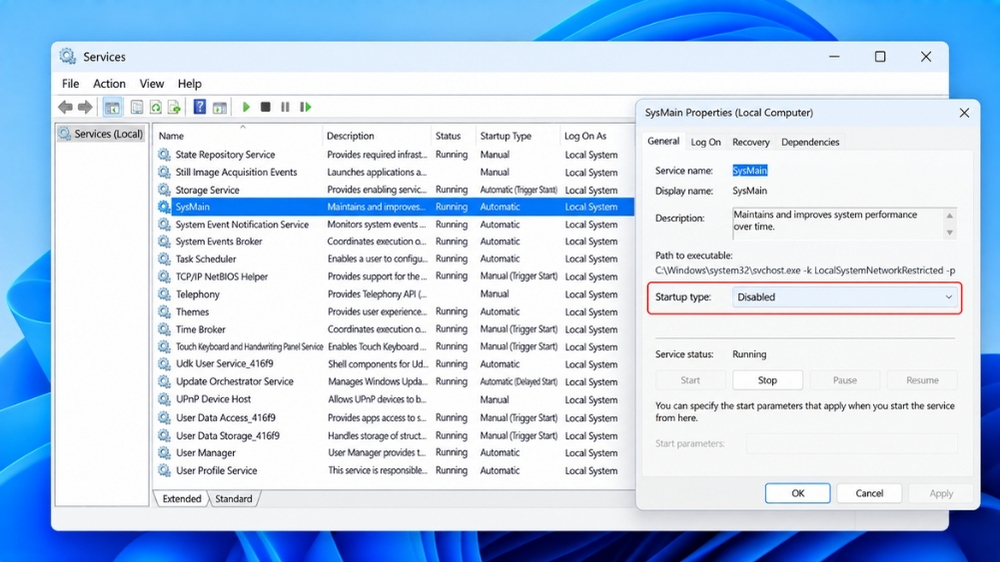Click the Stop Service square toolbar icon

[265, 107]
